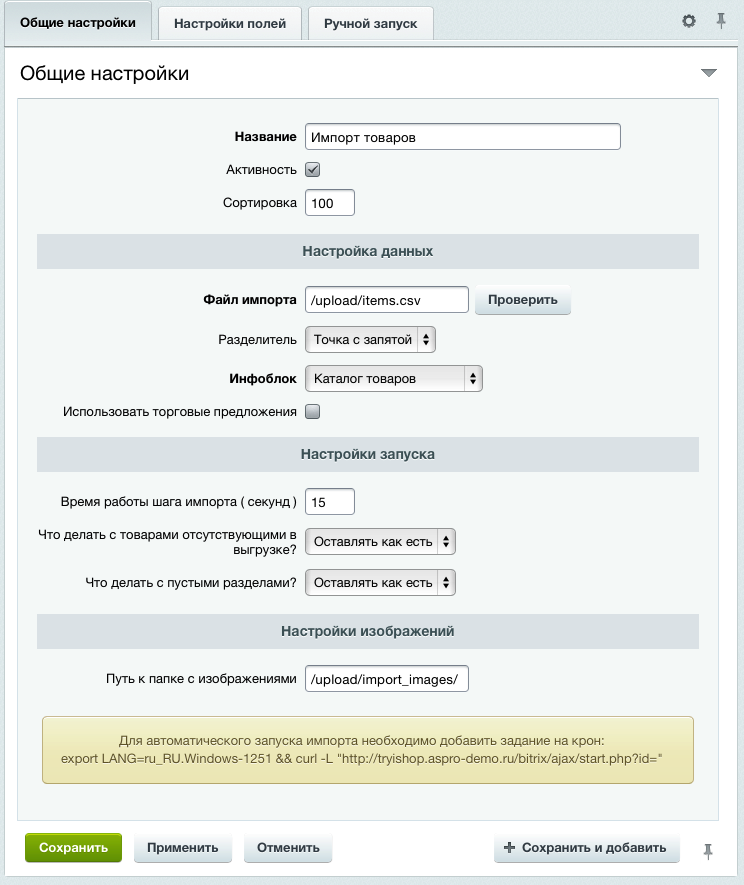The width and height of the screenshot is (744, 885).
Task: Open the gear settings icon
Action: point(689,21)
